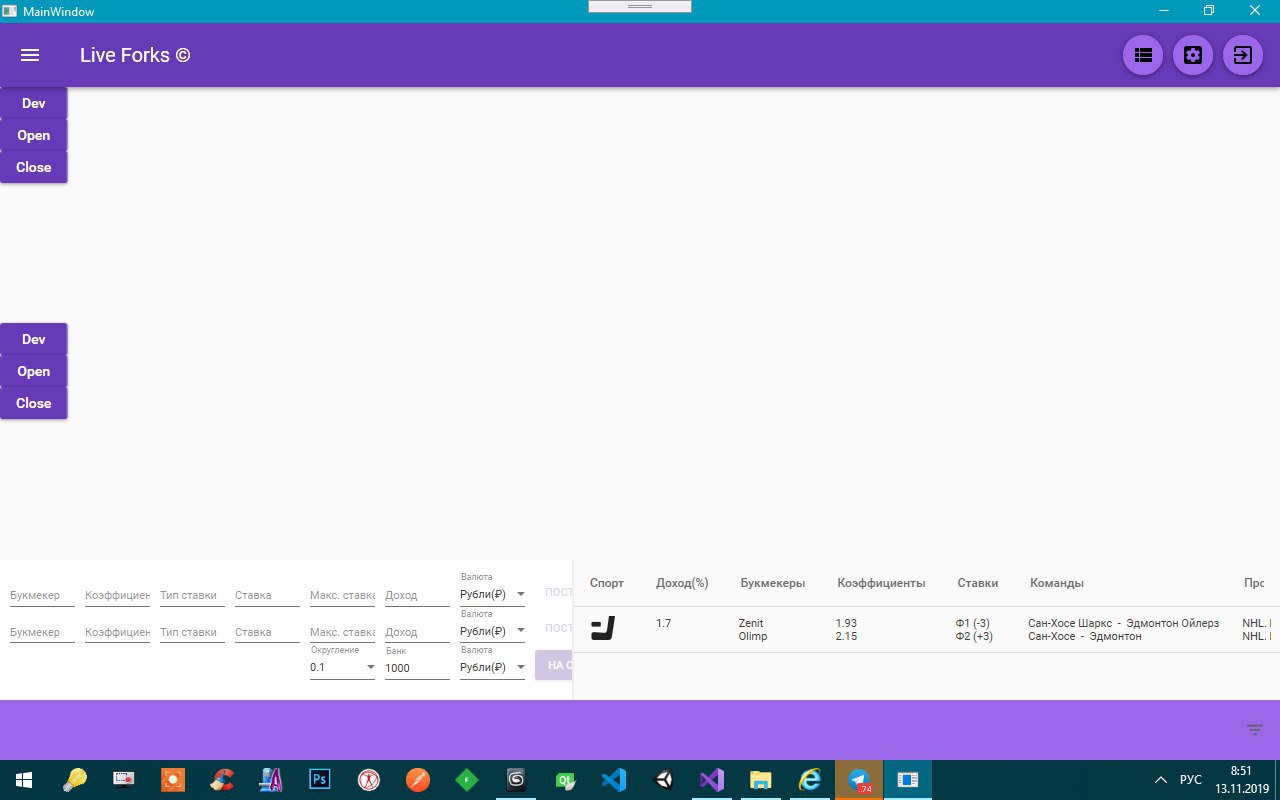Click second row Ставка input field

[267, 632]
